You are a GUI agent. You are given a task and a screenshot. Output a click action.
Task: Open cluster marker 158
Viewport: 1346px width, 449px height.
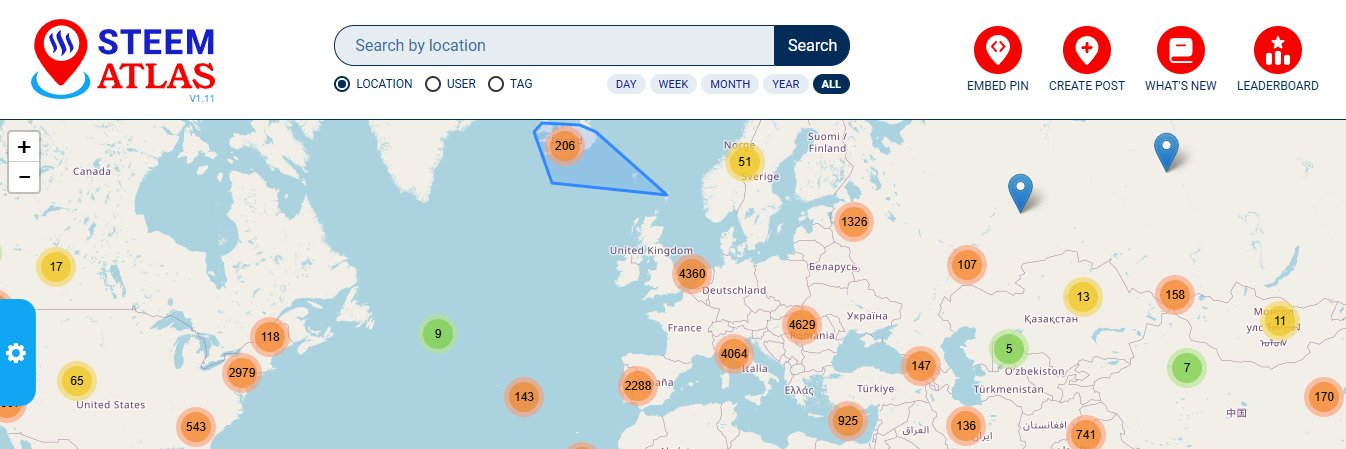tap(1176, 295)
